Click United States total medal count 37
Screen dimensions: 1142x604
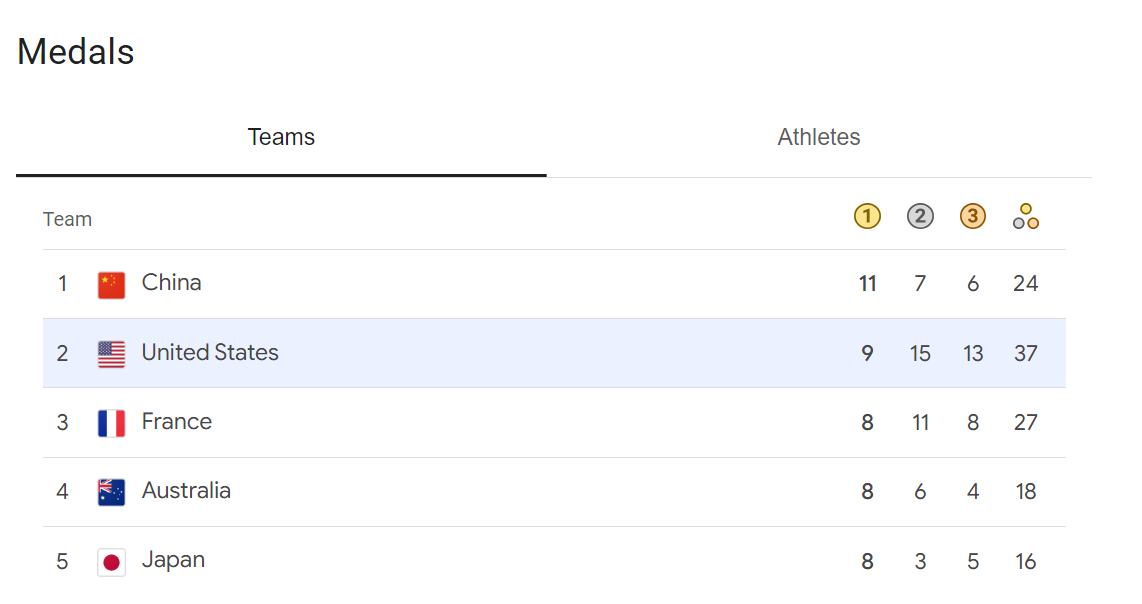1025,354
